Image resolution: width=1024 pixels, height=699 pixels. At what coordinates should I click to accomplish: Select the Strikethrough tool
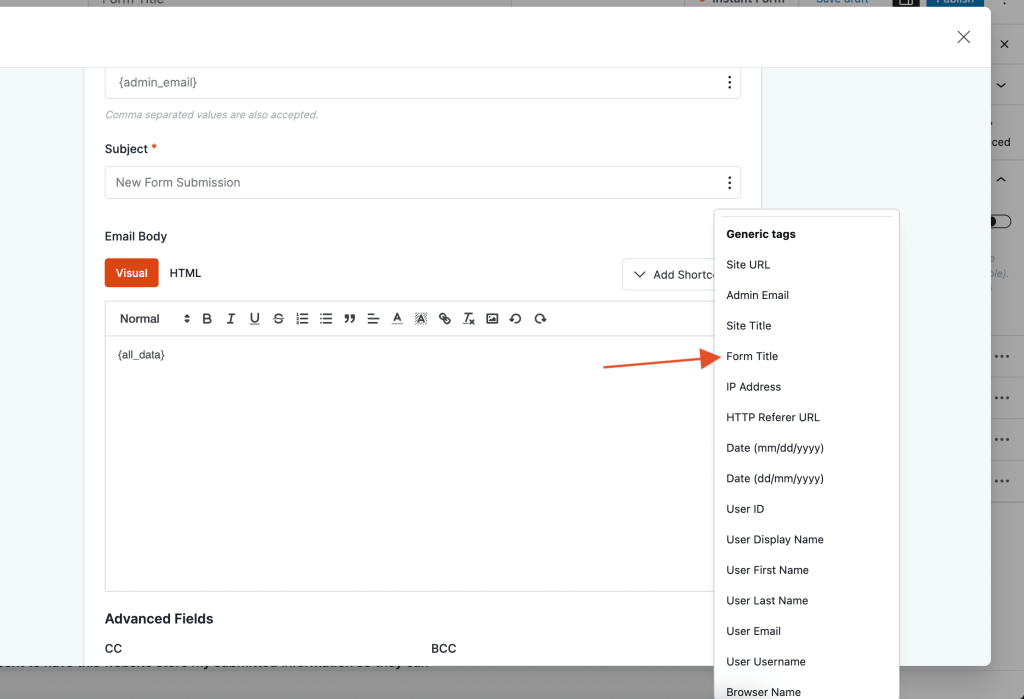click(x=278, y=318)
